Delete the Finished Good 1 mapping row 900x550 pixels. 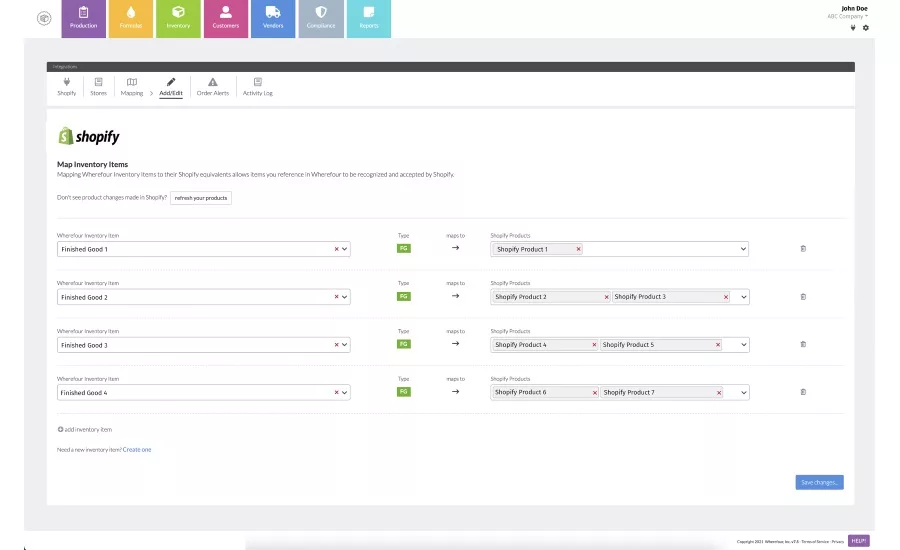pos(803,249)
